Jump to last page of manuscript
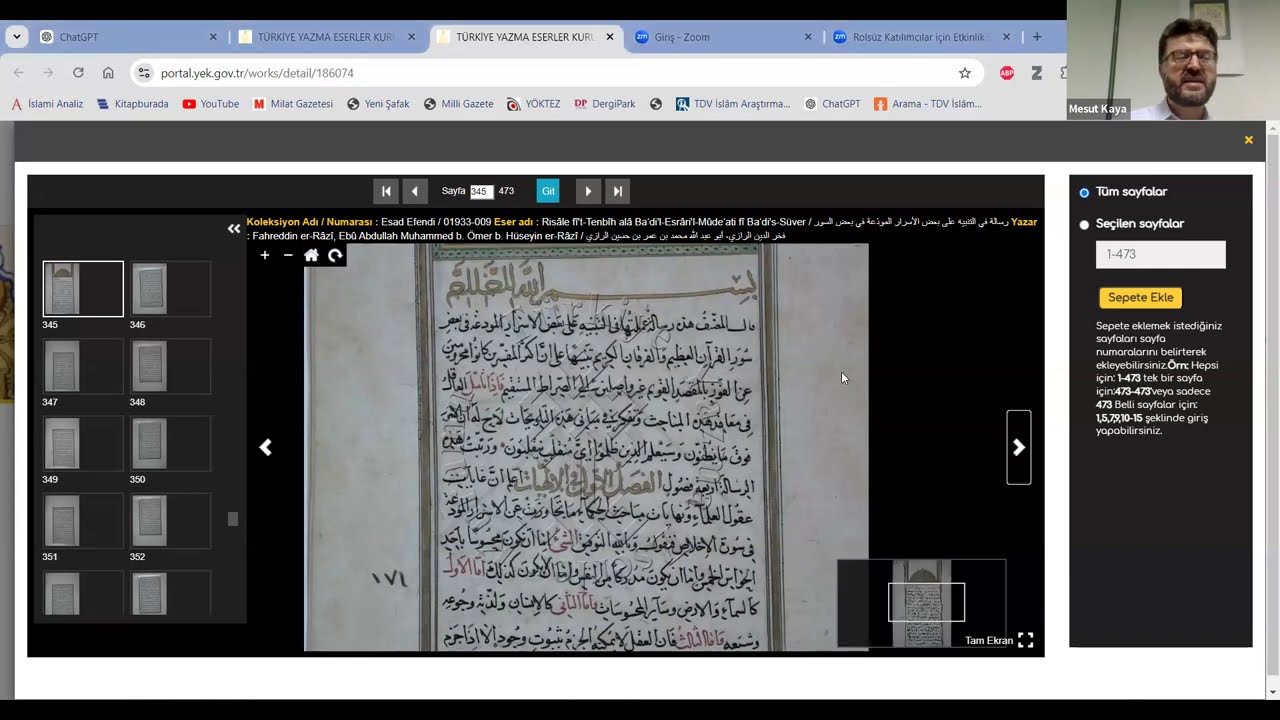The width and height of the screenshot is (1280, 720). 617,191
